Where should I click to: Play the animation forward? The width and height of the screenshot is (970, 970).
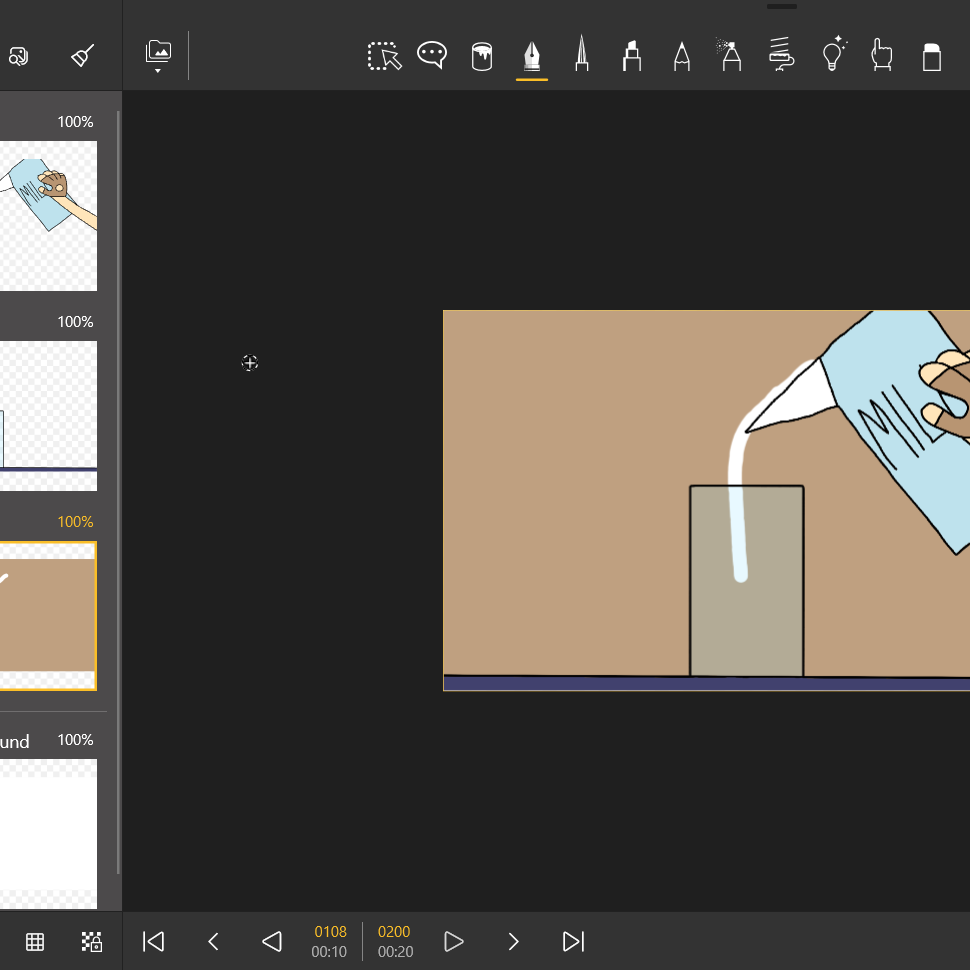tap(454, 941)
